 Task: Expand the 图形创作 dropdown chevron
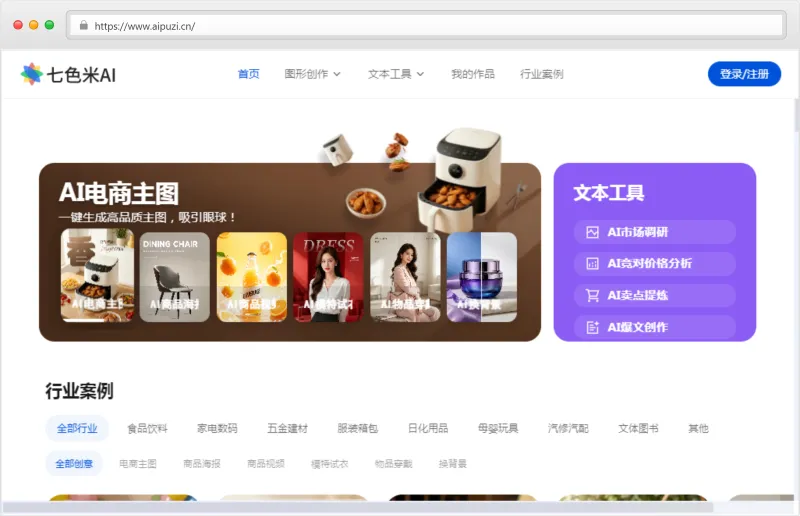point(337,74)
